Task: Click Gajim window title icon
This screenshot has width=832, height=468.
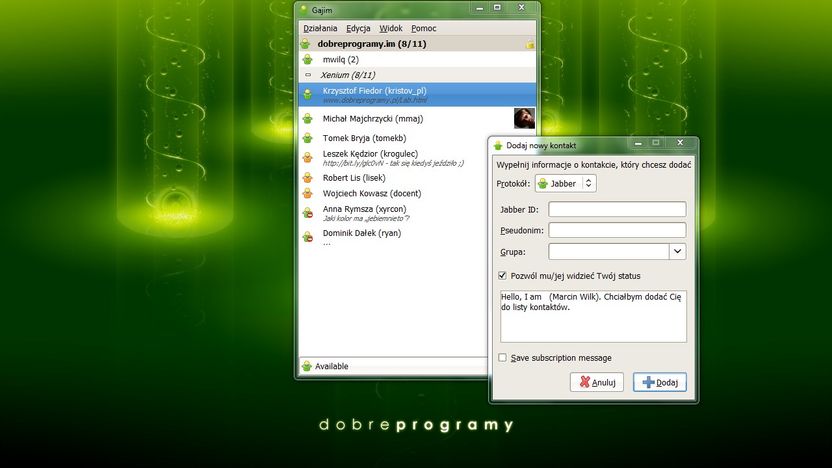Action: point(304,10)
